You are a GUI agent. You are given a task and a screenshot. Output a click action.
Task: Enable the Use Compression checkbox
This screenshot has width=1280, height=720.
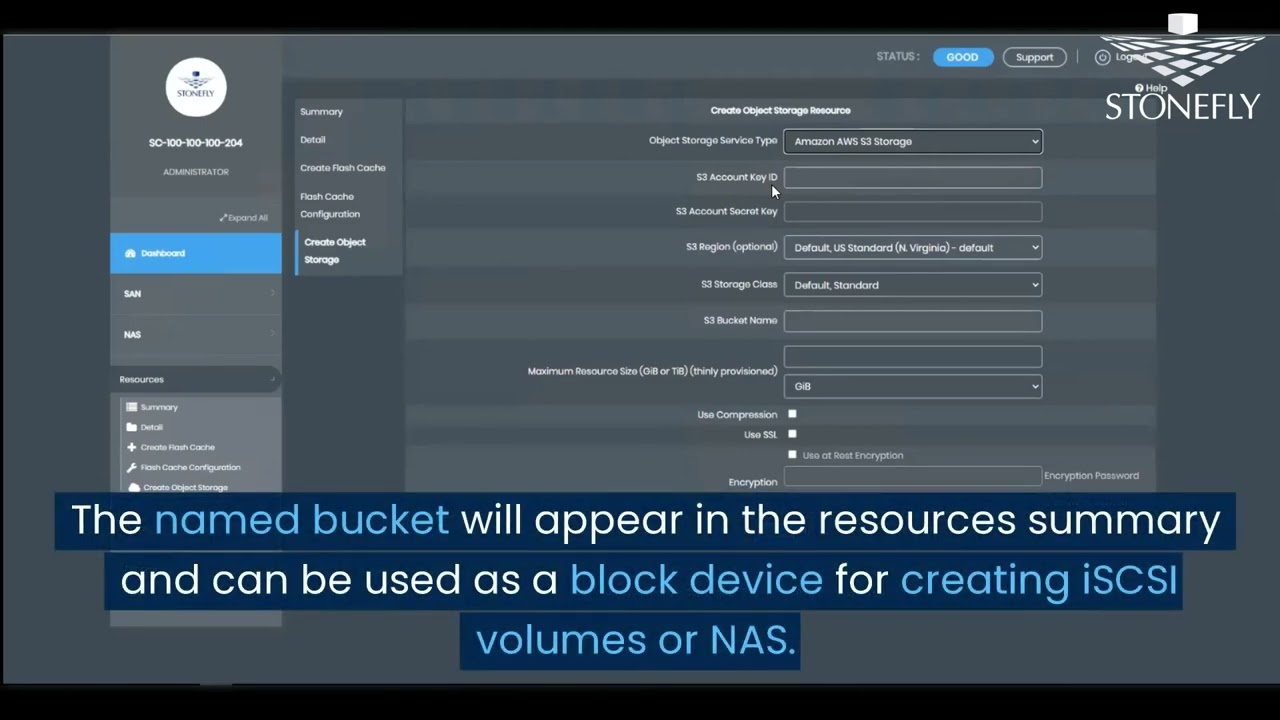792,414
